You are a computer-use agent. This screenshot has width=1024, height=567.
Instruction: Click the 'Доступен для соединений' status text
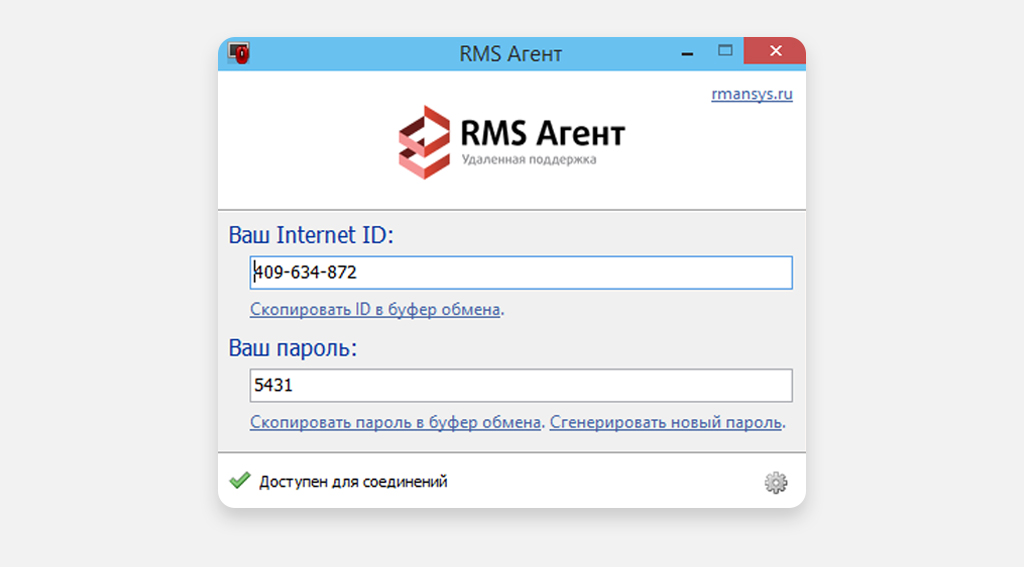click(353, 482)
